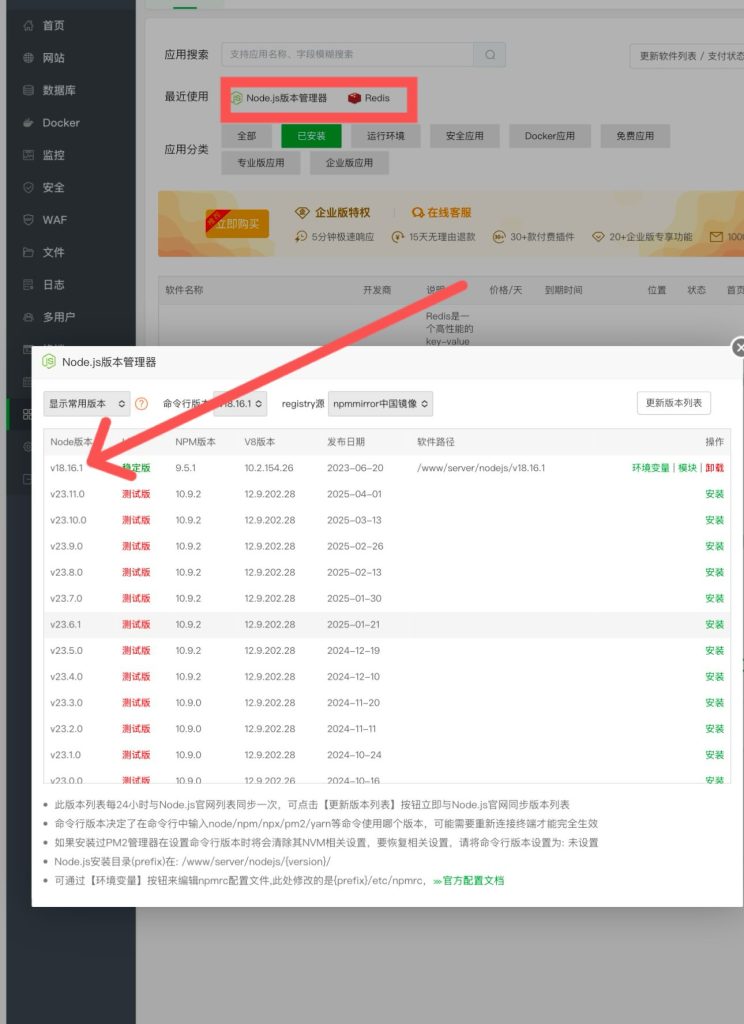Screen dimensions: 744x1024
Task: Click the 更新软件列表 / 支付状态 button
Action: click(x=689, y=56)
